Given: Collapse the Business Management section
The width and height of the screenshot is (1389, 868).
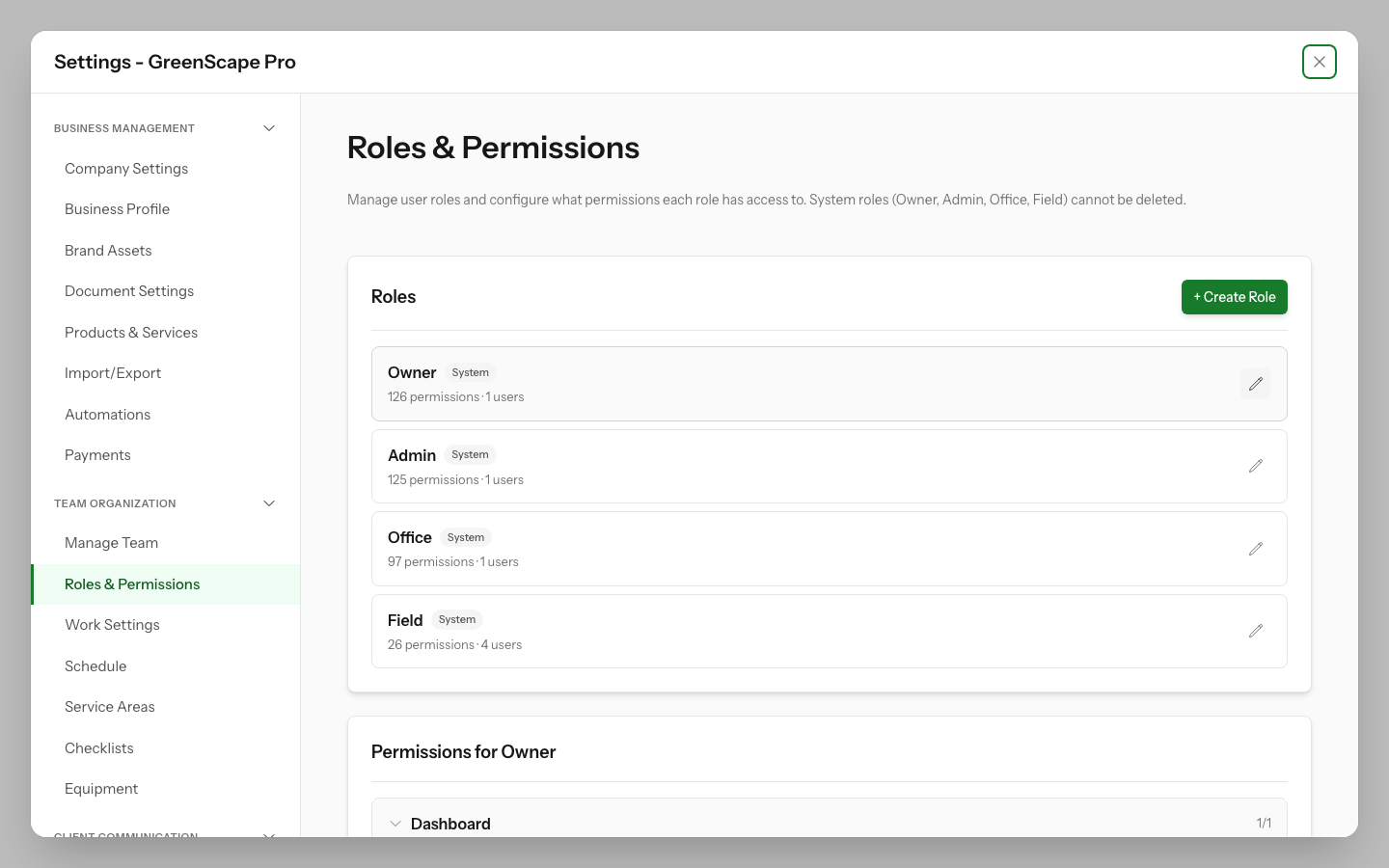Looking at the screenshot, I should [x=269, y=127].
